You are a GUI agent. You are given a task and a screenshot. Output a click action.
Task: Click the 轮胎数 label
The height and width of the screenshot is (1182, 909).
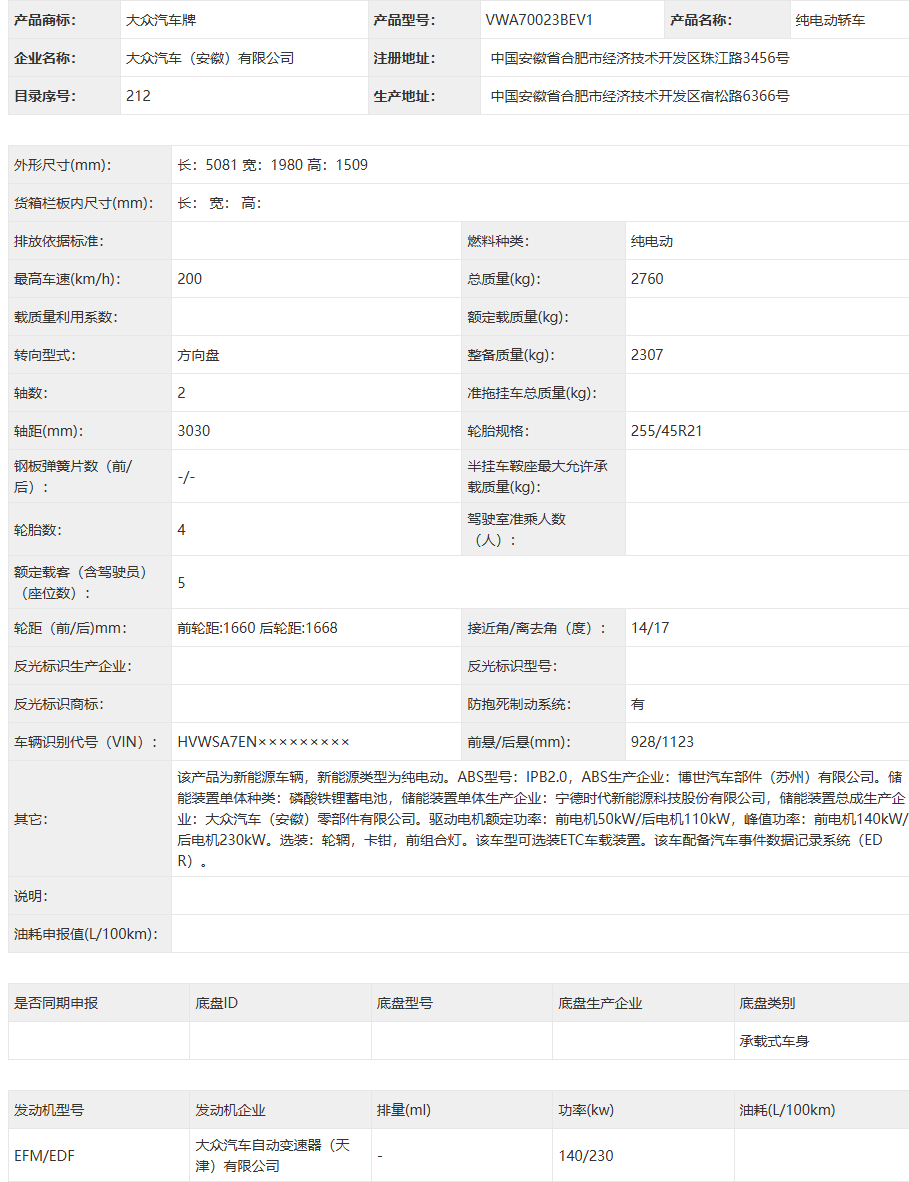[38, 530]
